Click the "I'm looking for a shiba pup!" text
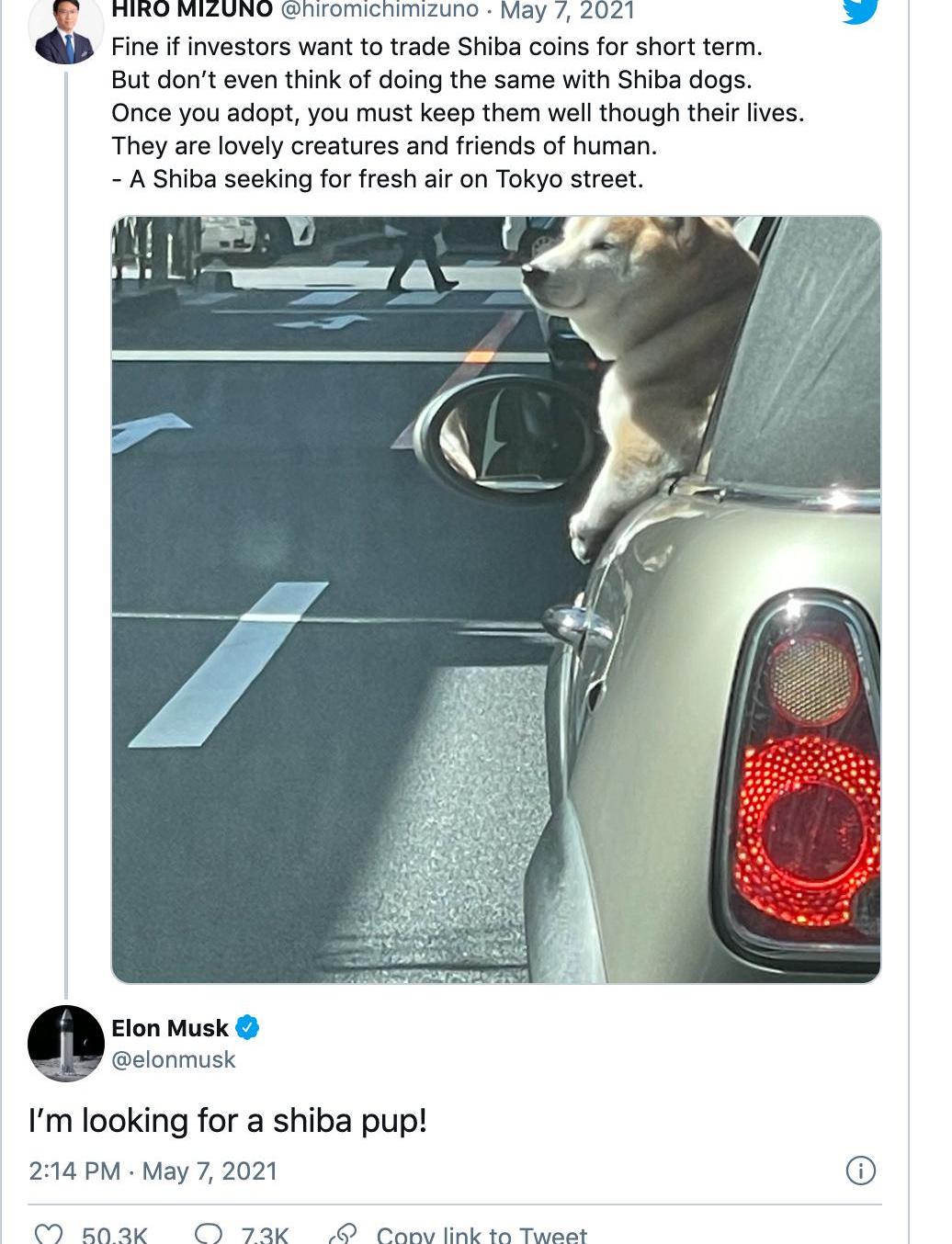The height and width of the screenshot is (1244, 952). pos(228,1121)
